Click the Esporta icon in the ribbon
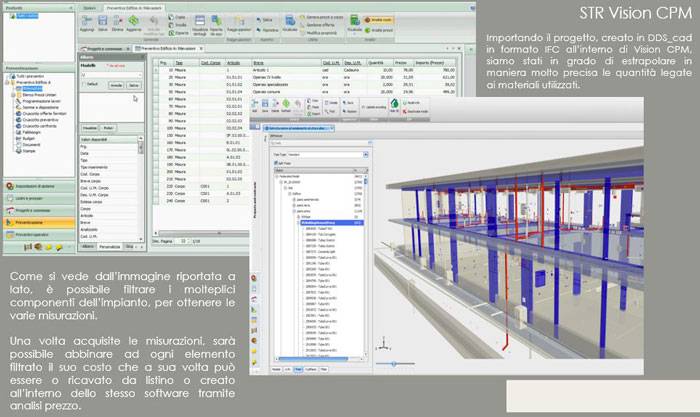The height and width of the screenshot is (417, 700). (x=171, y=33)
